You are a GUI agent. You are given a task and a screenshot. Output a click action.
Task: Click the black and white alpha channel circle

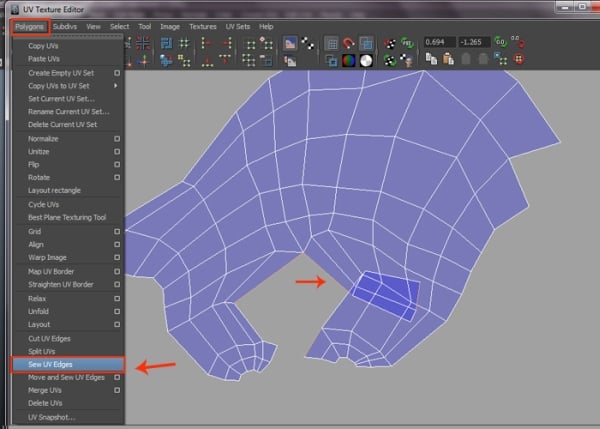tap(367, 60)
